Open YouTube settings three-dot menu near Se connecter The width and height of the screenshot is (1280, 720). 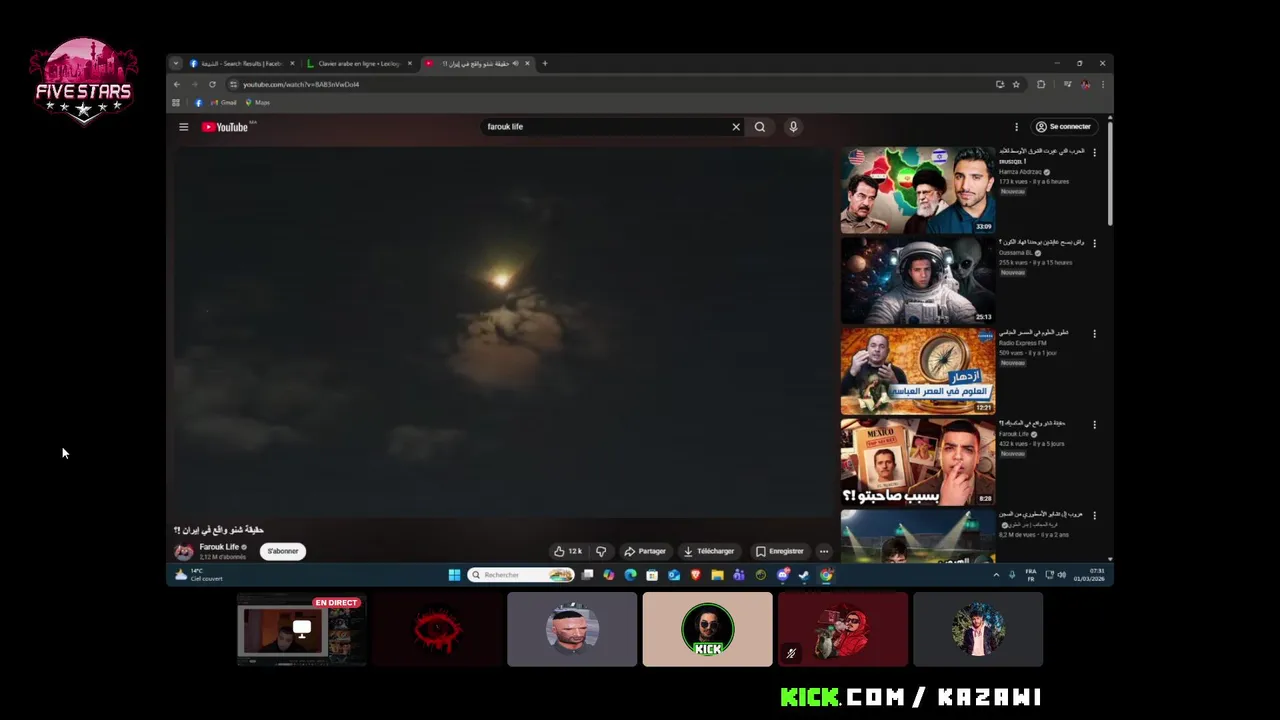tap(1016, 127)
